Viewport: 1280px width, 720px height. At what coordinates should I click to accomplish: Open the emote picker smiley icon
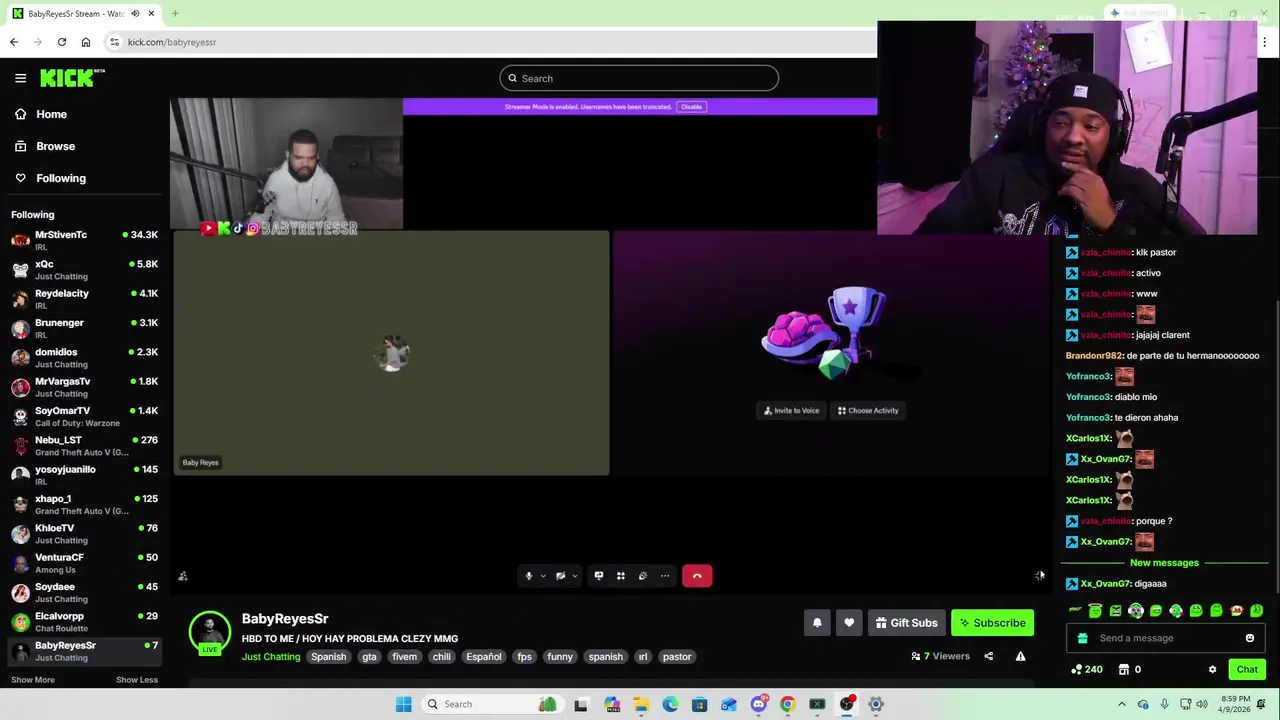1250,638
